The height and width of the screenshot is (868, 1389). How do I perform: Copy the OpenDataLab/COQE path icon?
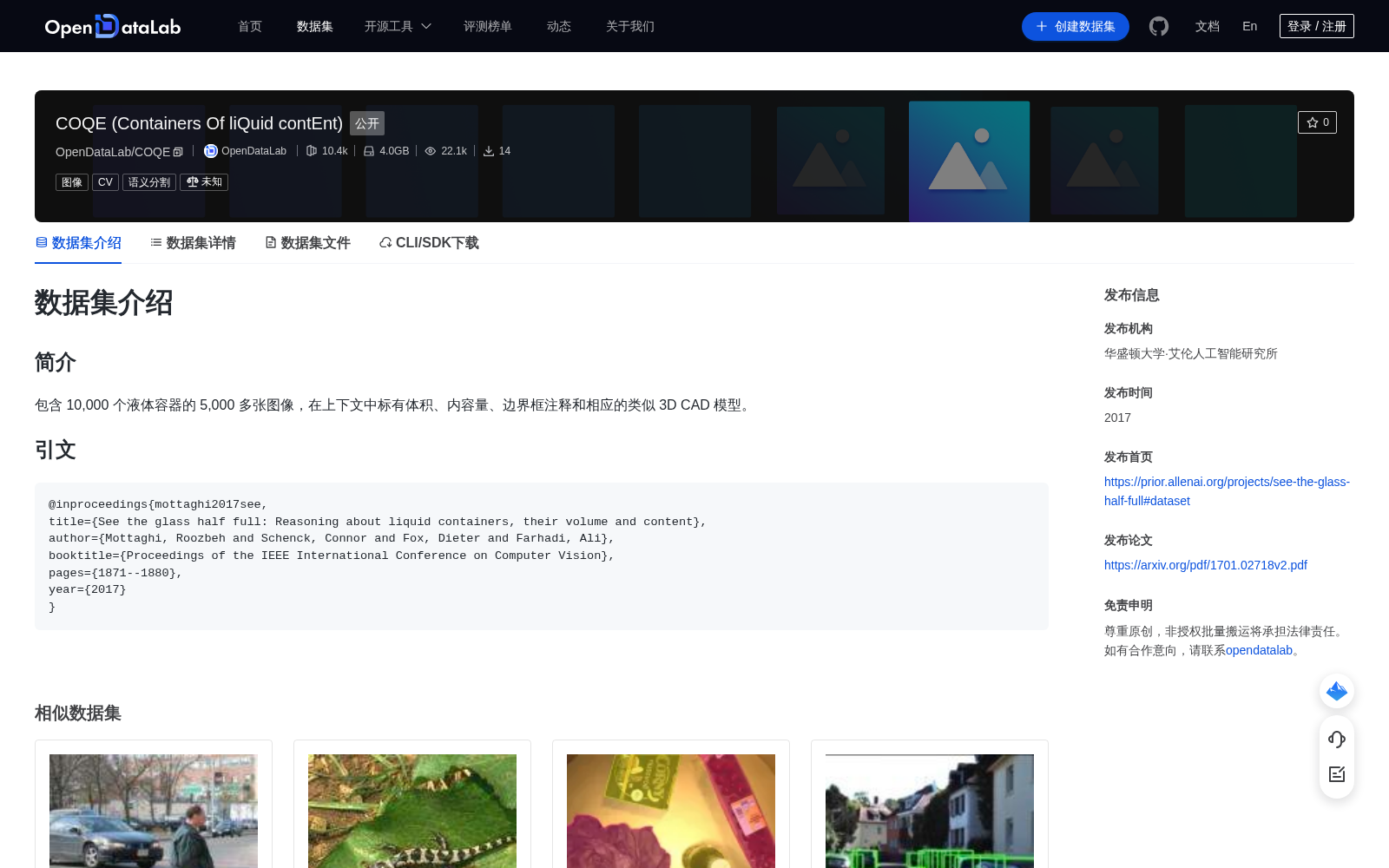(x=178, y=152)
